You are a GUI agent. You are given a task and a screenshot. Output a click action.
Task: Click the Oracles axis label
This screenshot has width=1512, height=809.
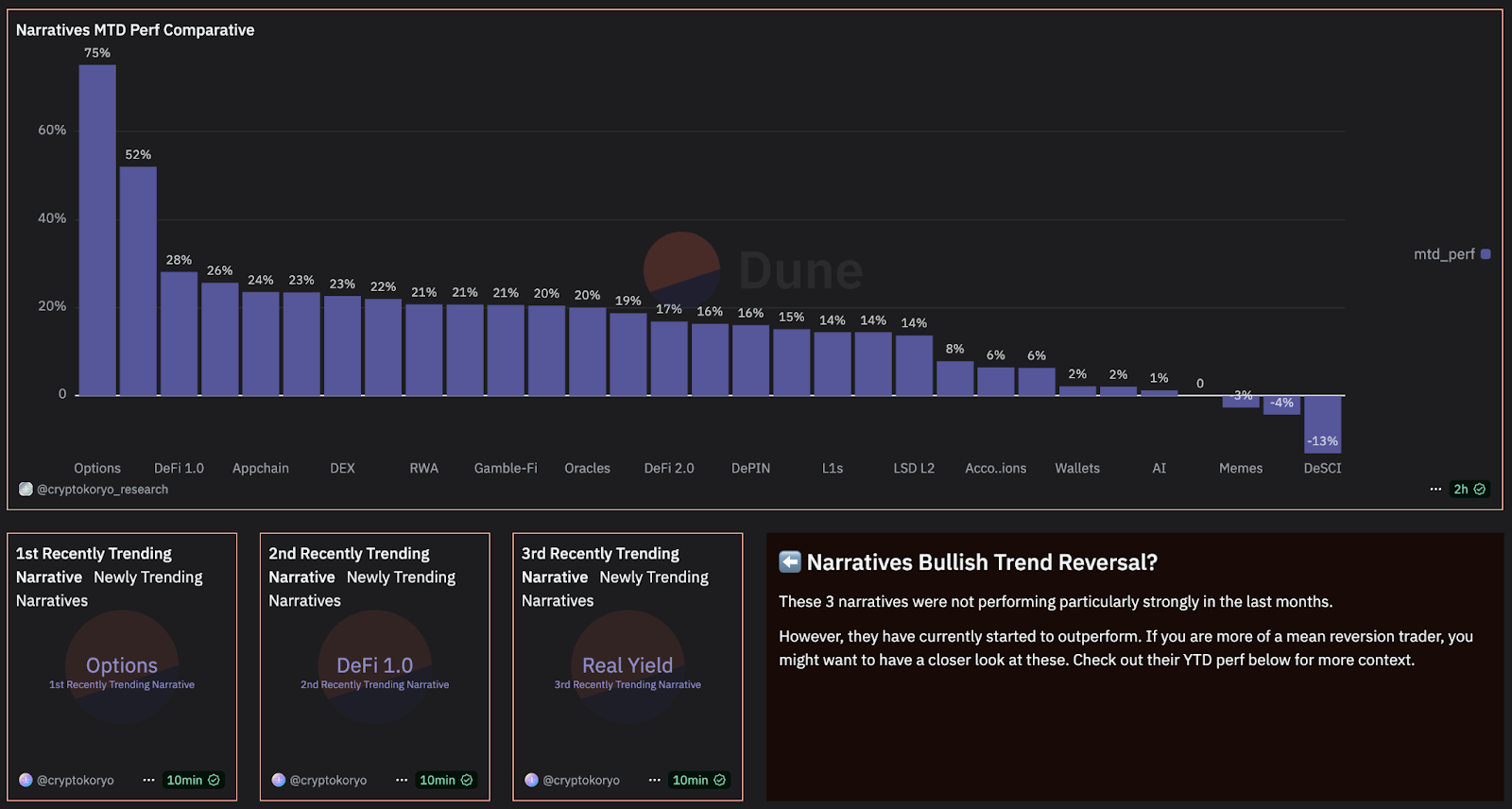[588, 468]
